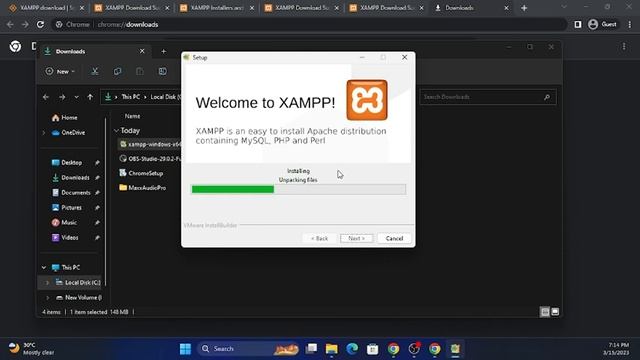Toggle Chrome side panel icon
The height and width of the screenshot is (360, 640).
(x=578, y=24)
